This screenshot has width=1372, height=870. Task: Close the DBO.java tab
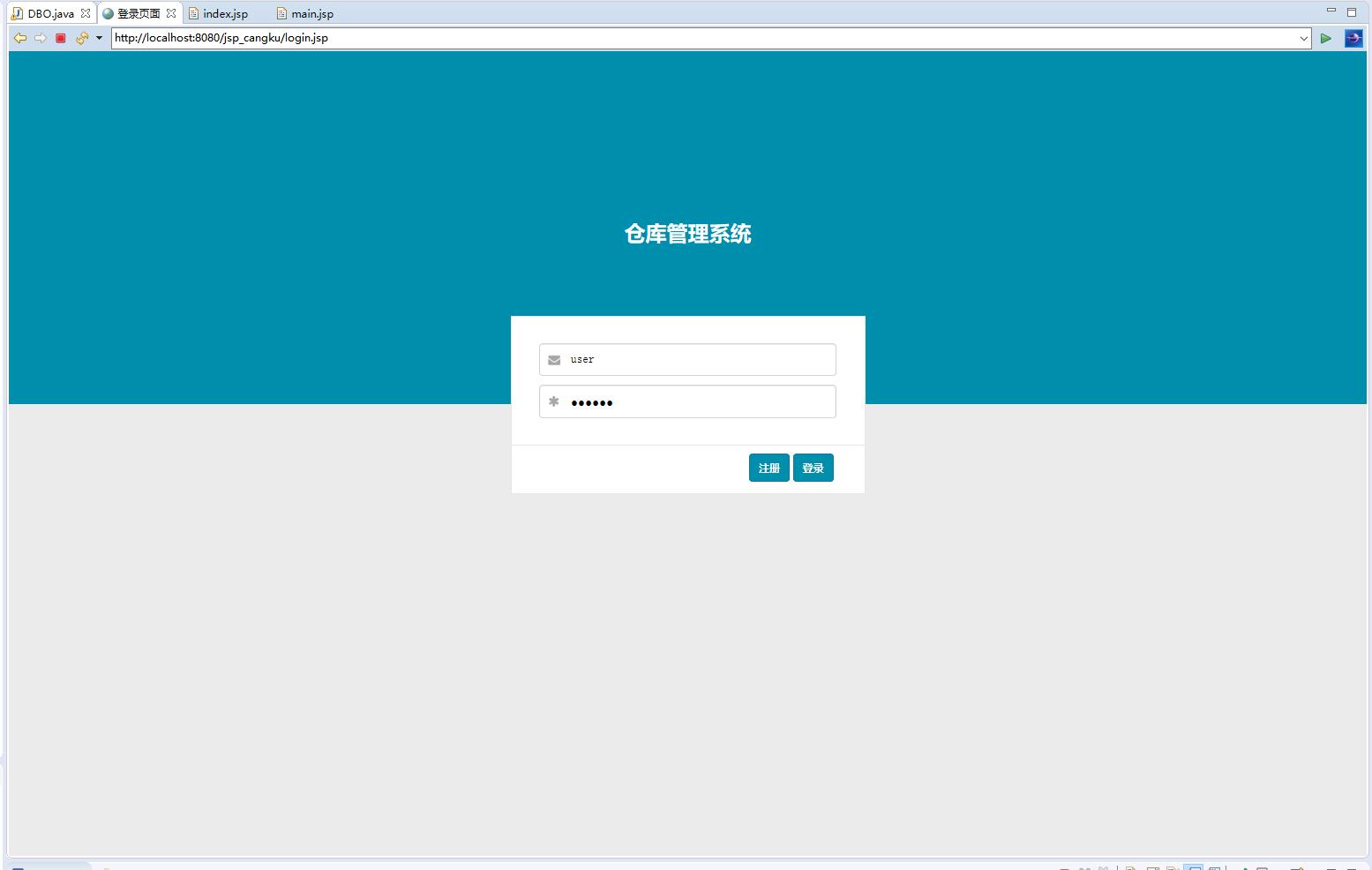click(86, 13)
